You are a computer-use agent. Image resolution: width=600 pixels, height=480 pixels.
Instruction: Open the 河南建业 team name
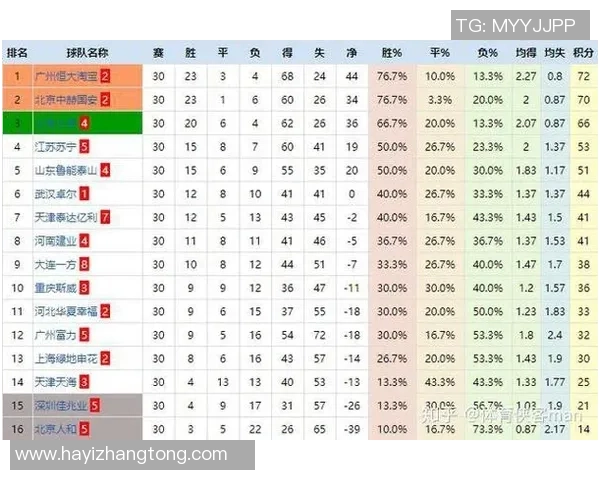[57, 241]
